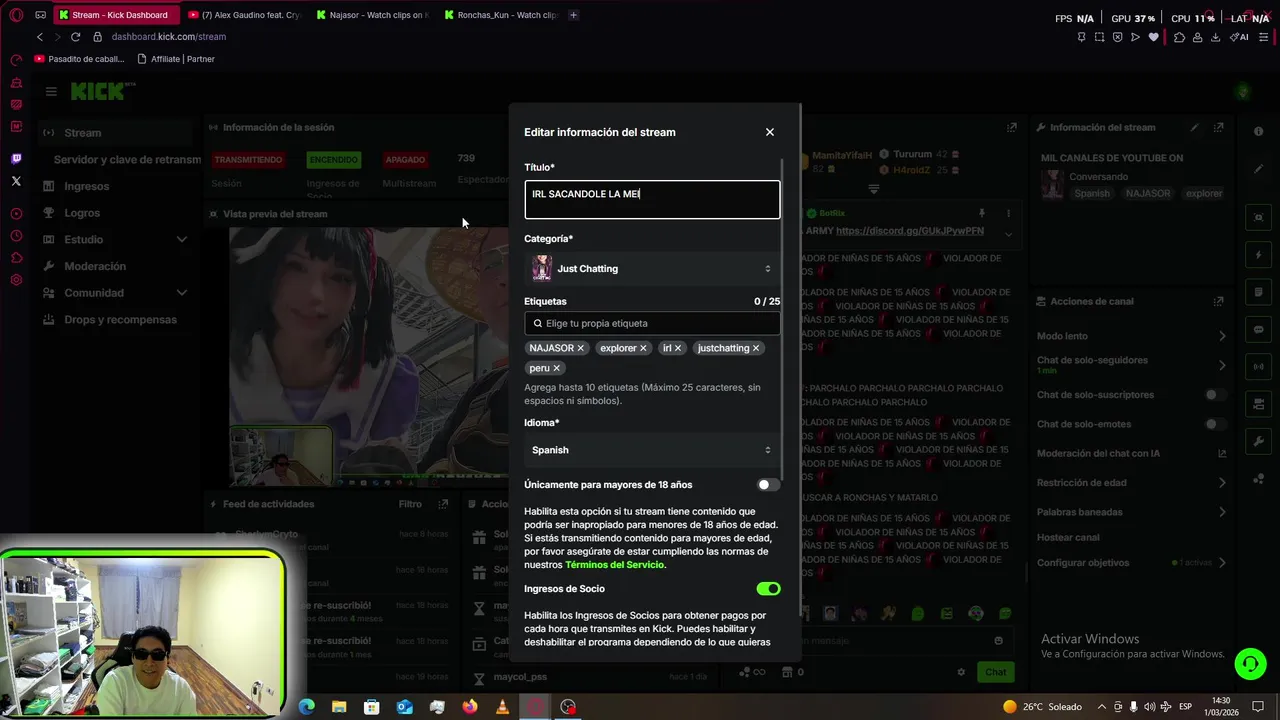
Task: Expand Configurar objetivos row
Action: (x=1131, y=563)
